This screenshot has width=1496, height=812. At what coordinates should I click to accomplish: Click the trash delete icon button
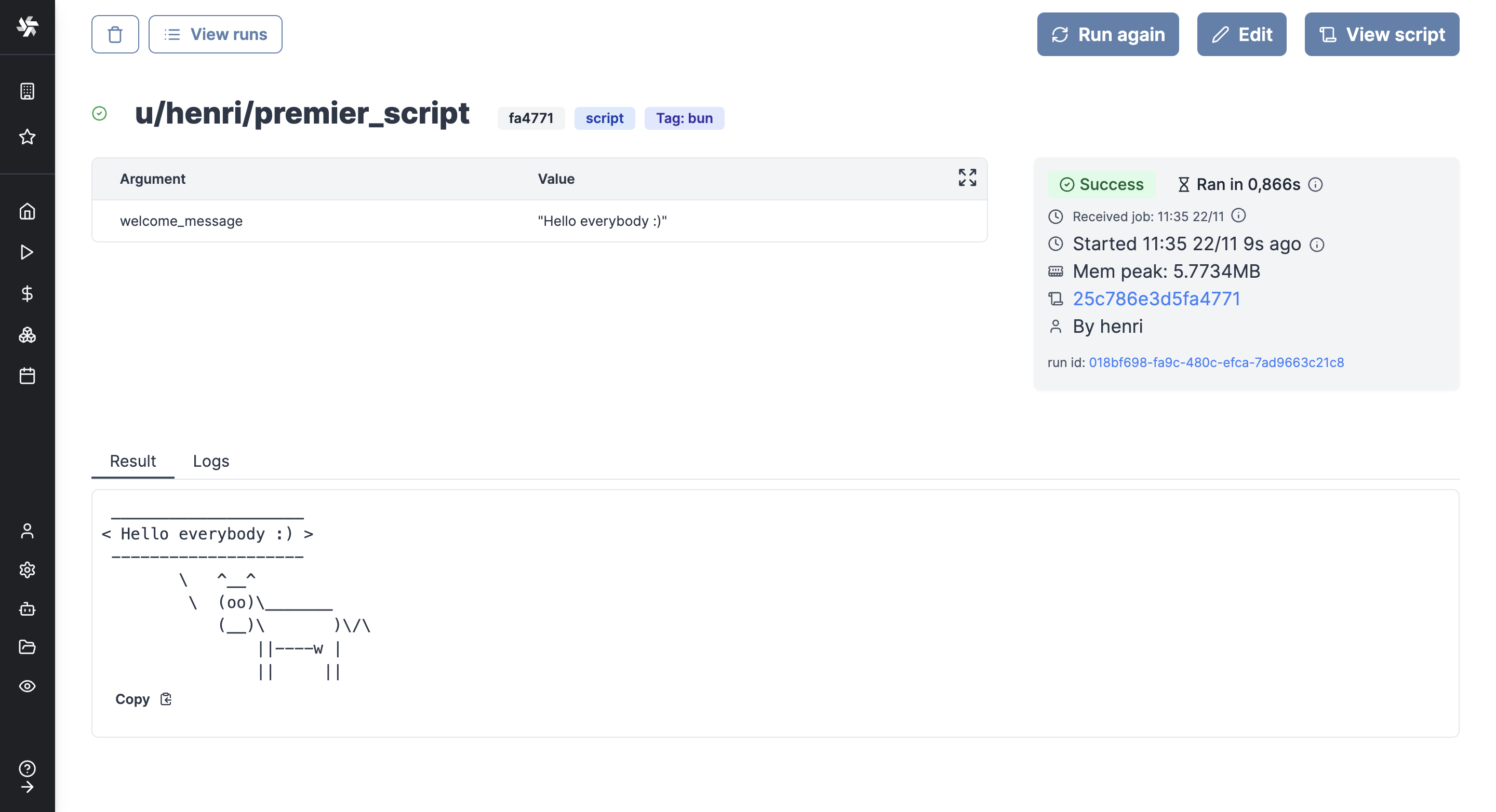click(115, 34)
